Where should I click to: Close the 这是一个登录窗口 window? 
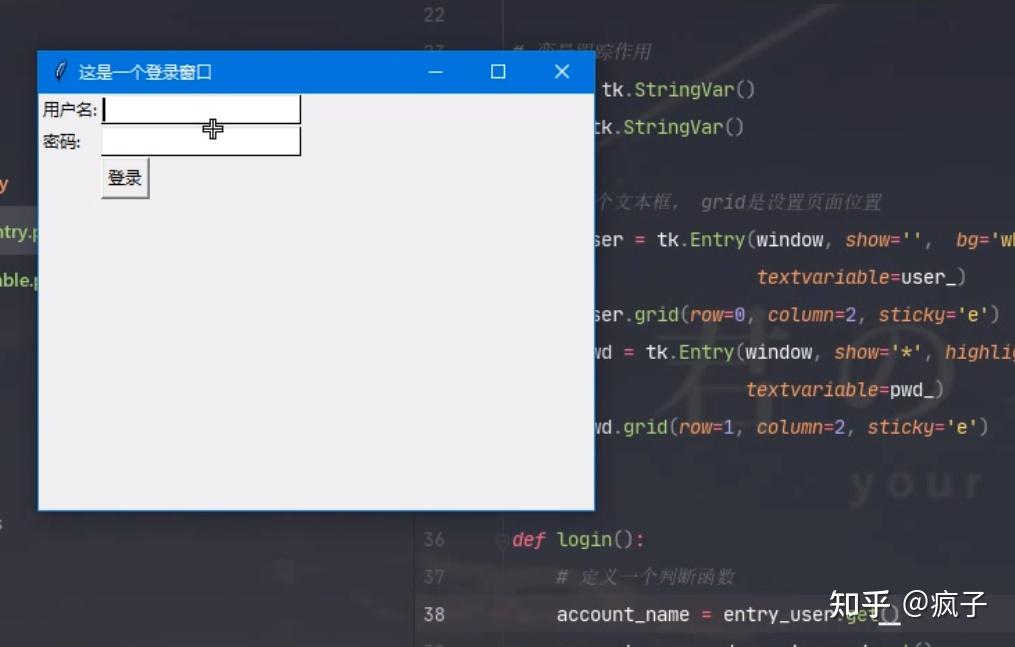[x=562, y=72]
